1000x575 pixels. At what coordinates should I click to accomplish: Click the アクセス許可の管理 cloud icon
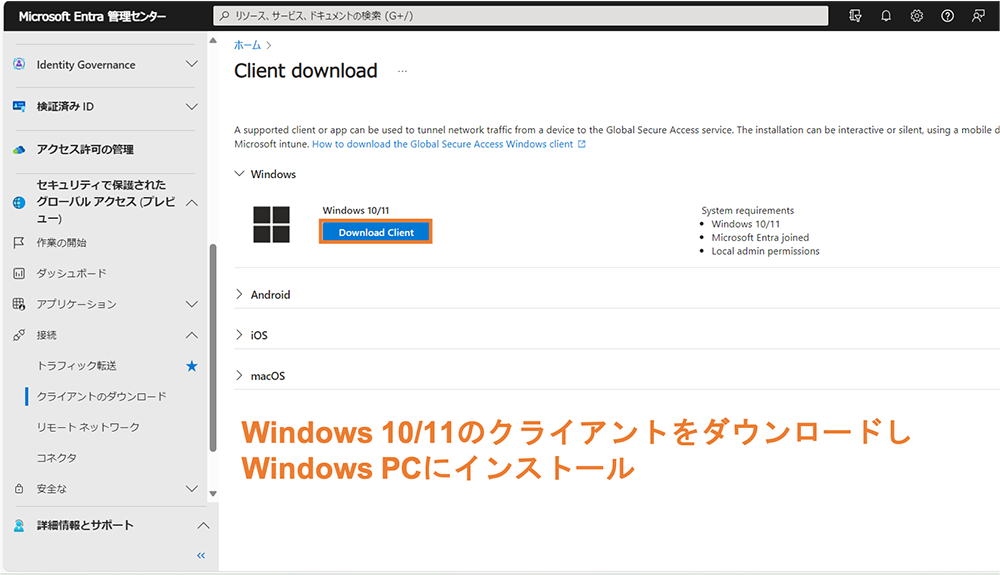click(19, 150)
